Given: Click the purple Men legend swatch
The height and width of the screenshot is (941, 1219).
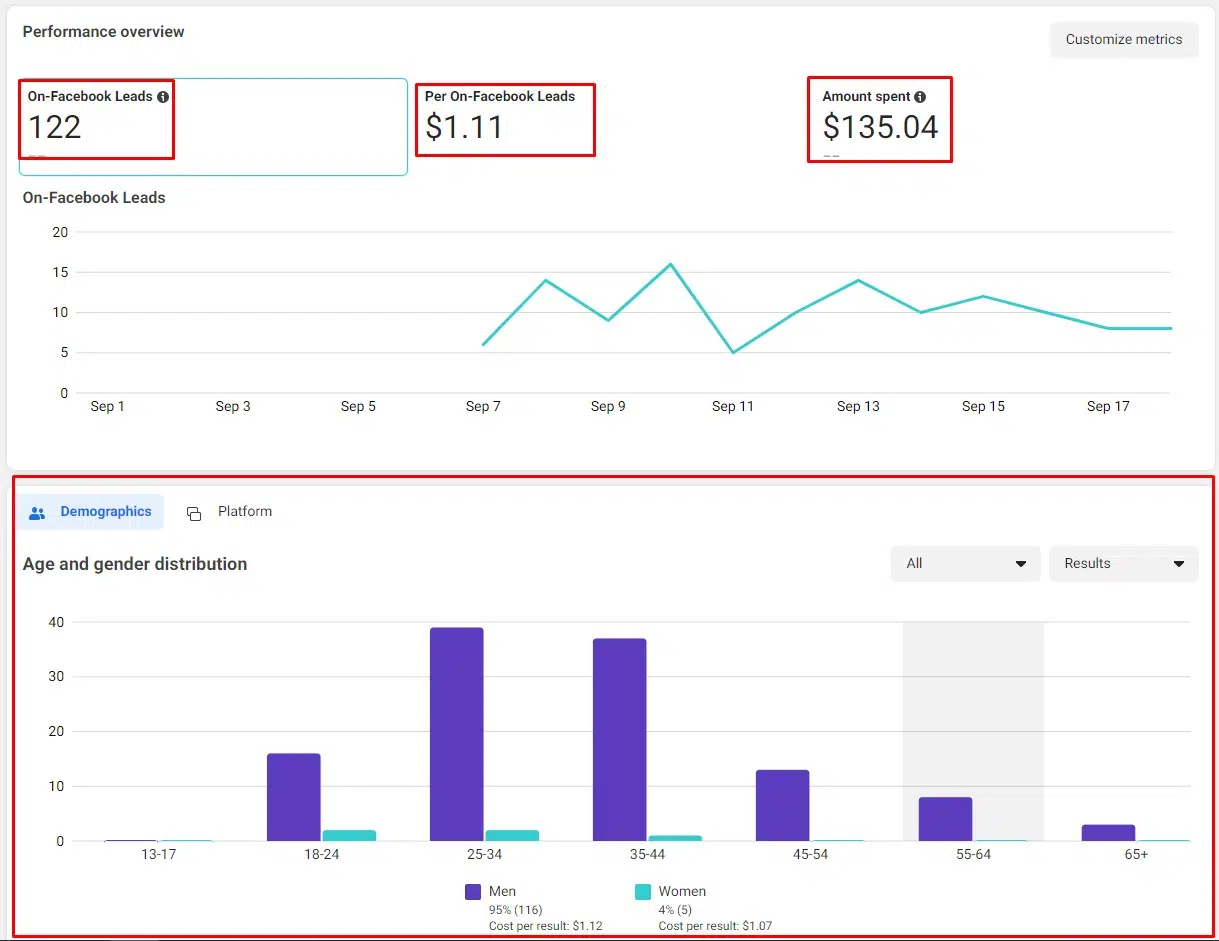Looking at the screenshot, I should (474, 892).
